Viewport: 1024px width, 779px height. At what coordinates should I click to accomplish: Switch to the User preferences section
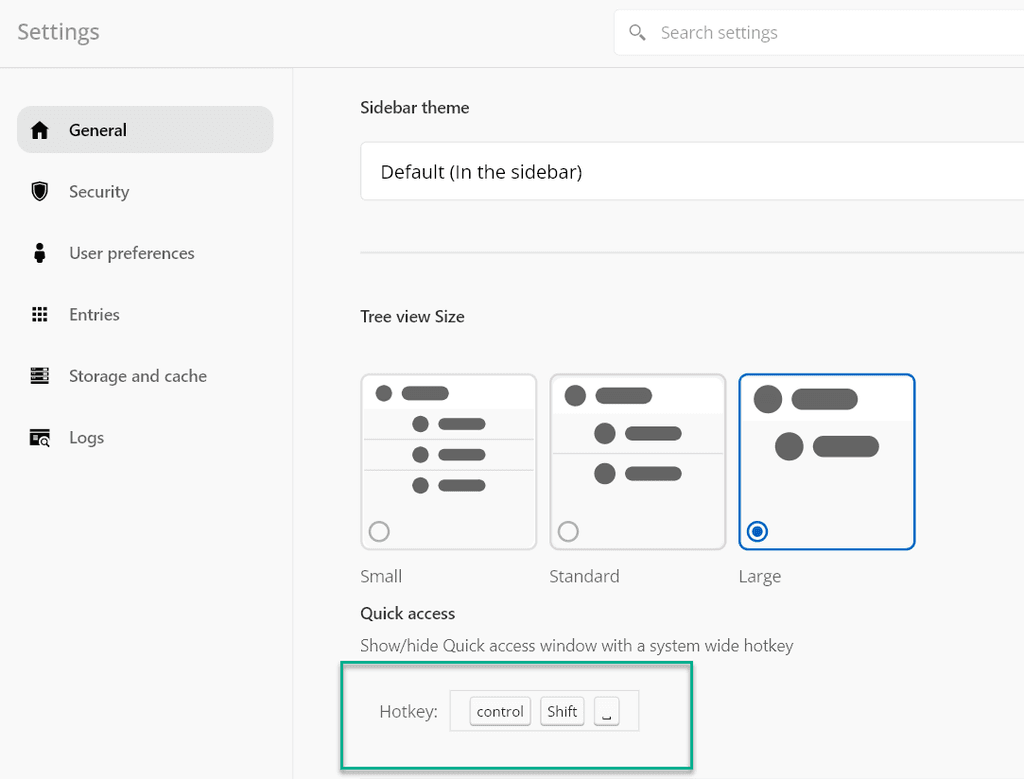(132, 253)
